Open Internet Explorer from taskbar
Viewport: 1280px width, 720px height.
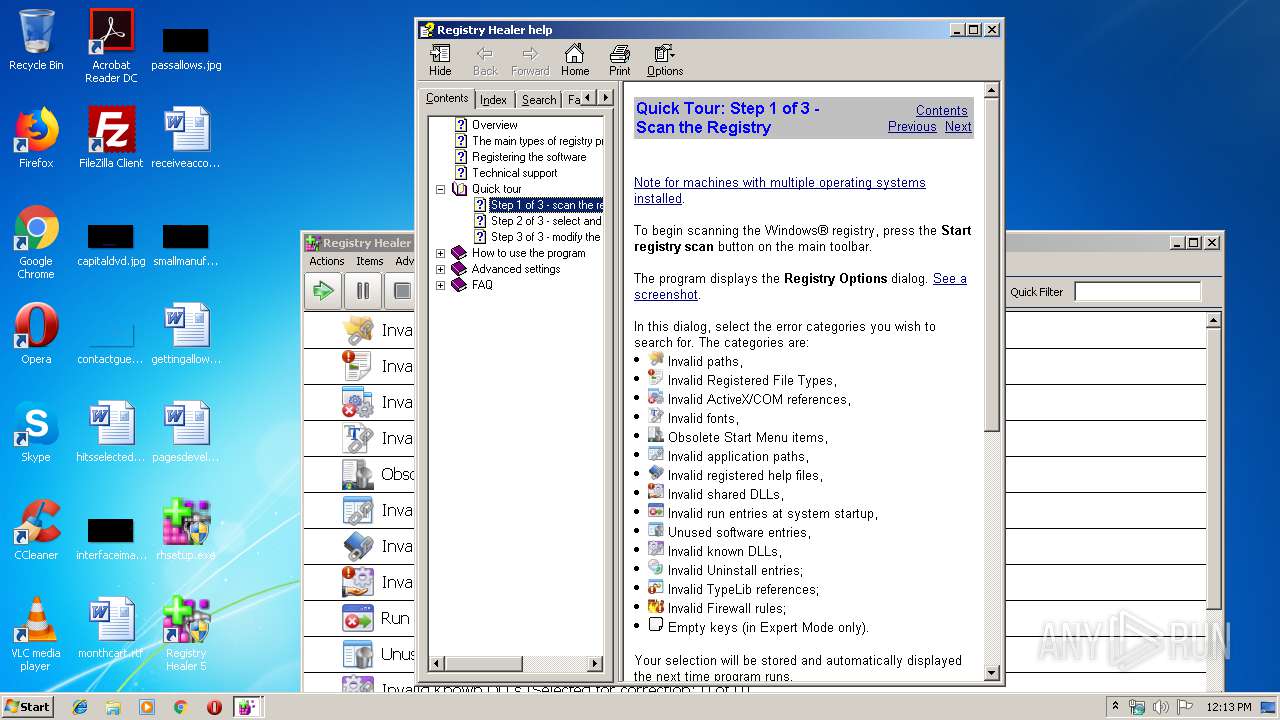click(x=80, y=707)
